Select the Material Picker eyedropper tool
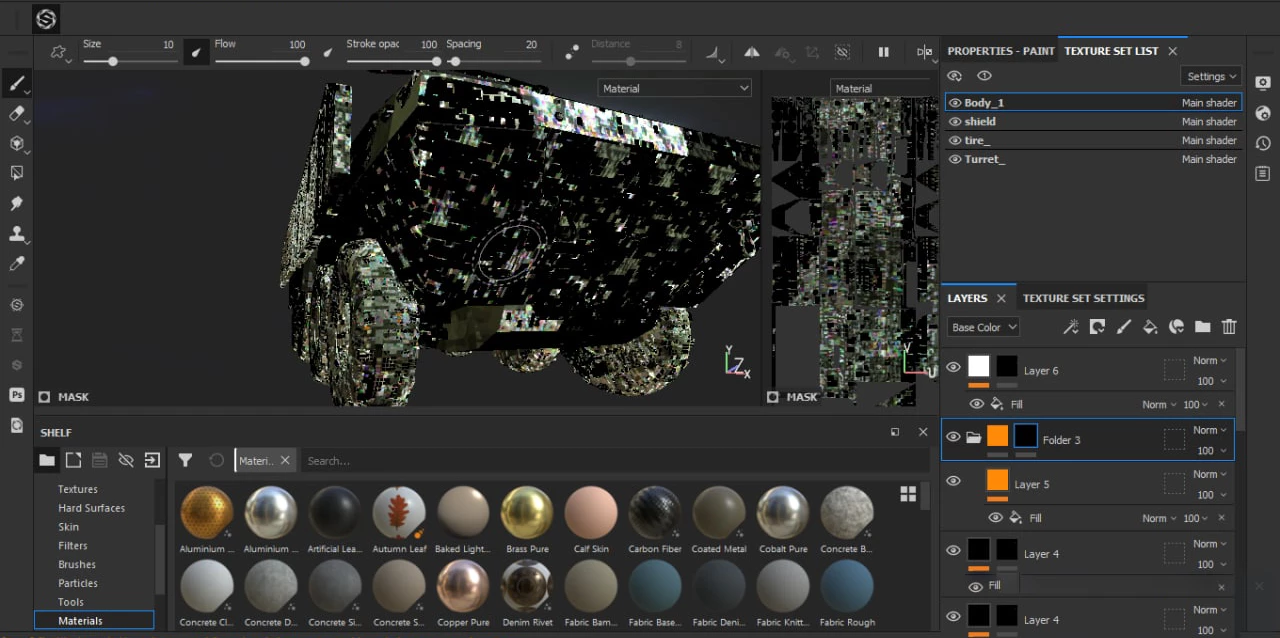Image resolution: width=1280 pixels, height=638 pixels. 16,264
